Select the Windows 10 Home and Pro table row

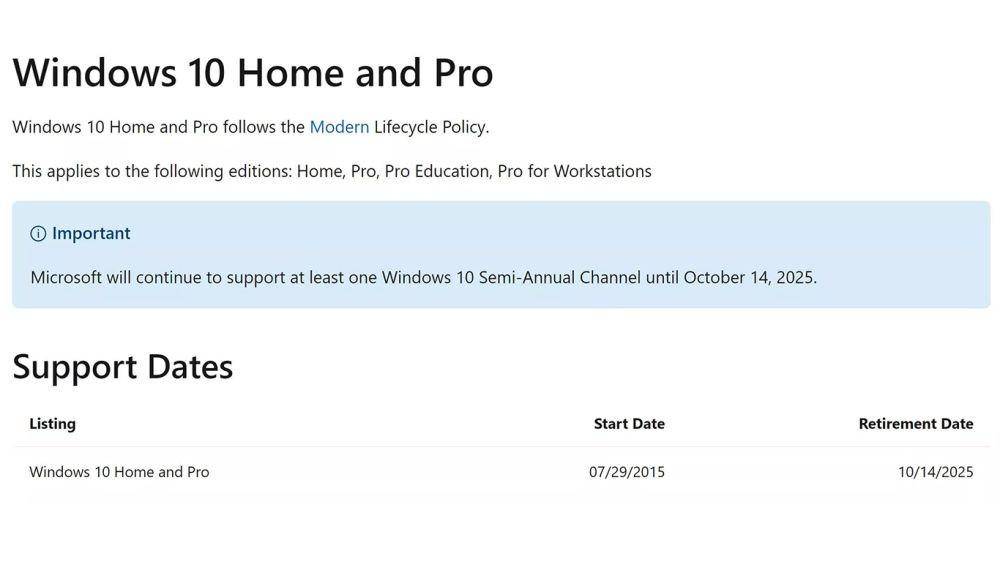coord(501,472)
